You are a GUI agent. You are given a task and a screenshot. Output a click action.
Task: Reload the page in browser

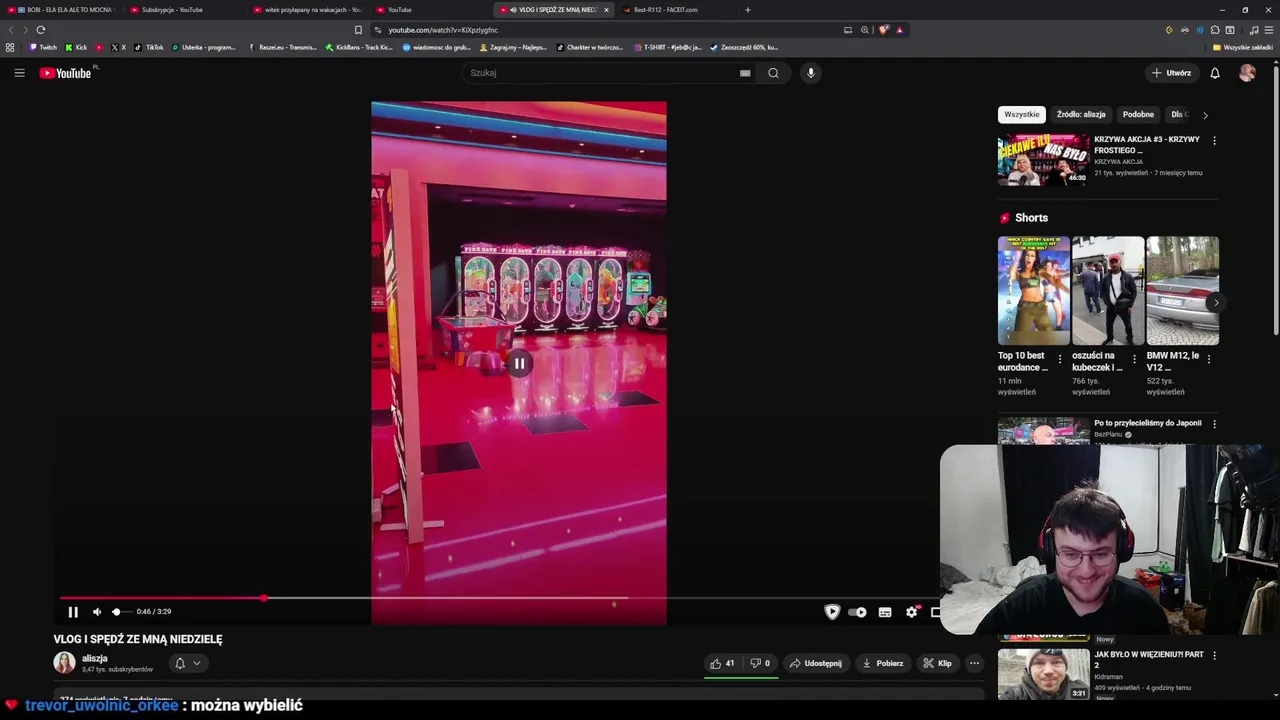[x=41, y=30]
